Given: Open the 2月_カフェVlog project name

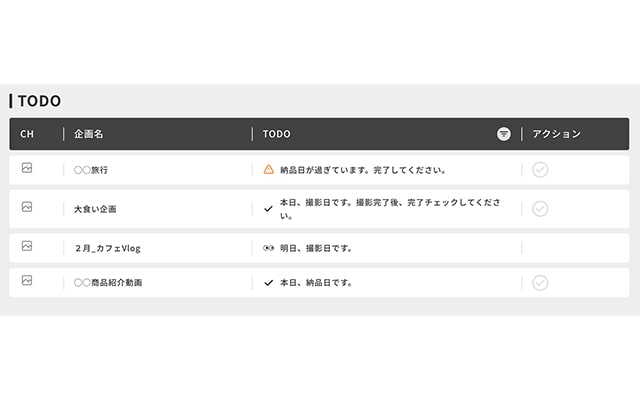Looking at the screenshot, I should pos(107,248).
